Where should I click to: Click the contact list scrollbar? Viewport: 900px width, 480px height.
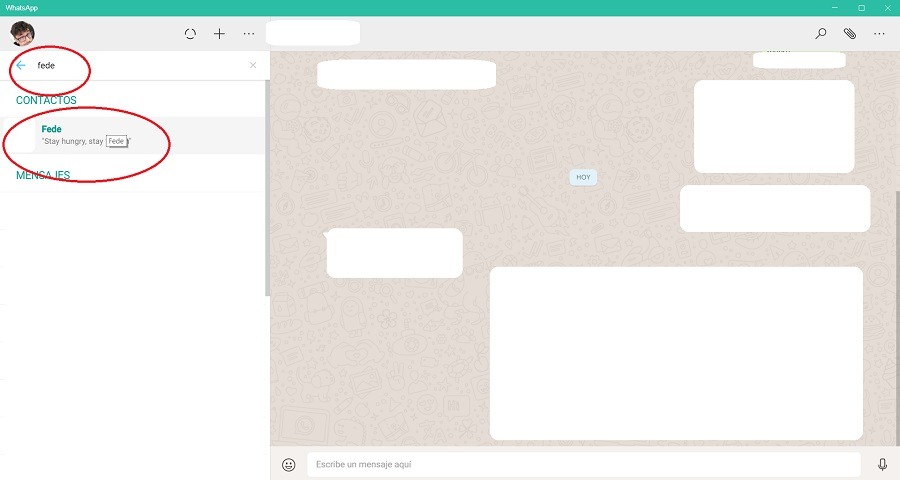coord(266,190)
